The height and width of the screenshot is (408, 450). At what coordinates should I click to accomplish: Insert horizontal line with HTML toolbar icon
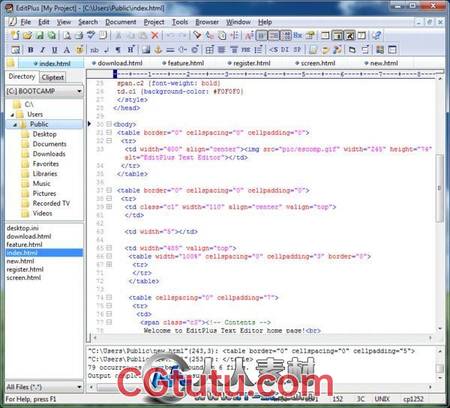(x=170, y=50)
